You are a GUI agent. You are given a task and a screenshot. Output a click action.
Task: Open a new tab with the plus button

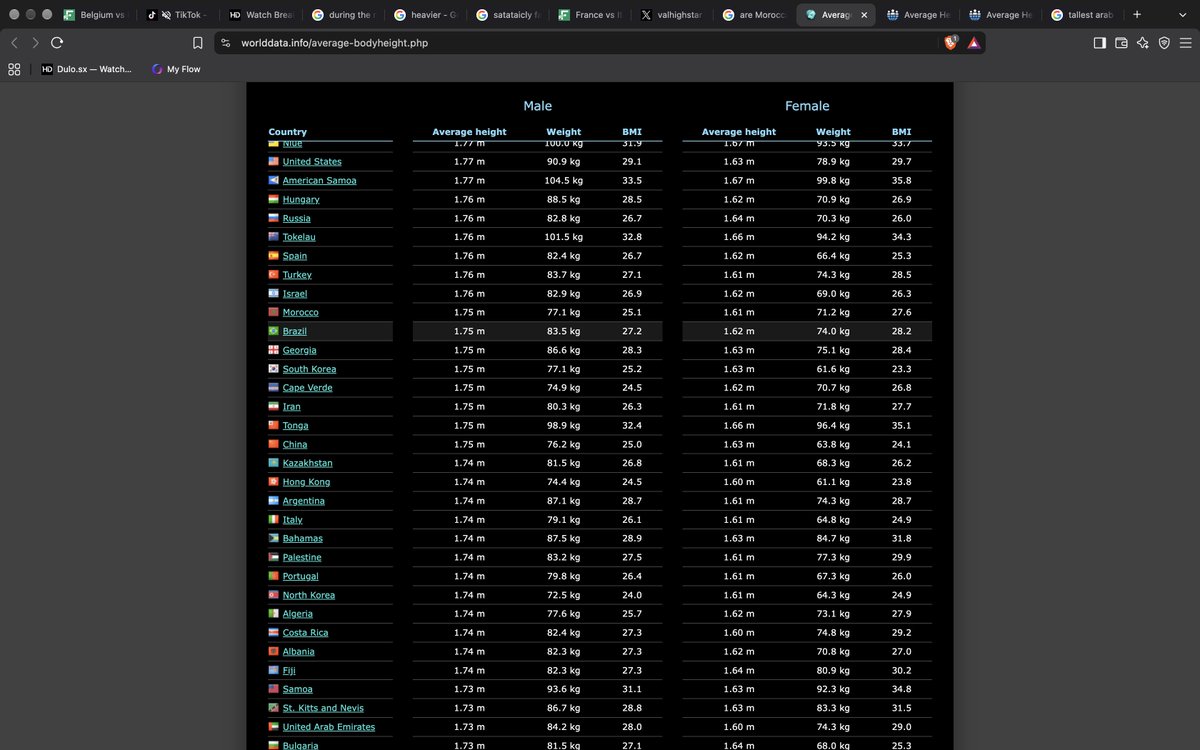click(1137, 15)
